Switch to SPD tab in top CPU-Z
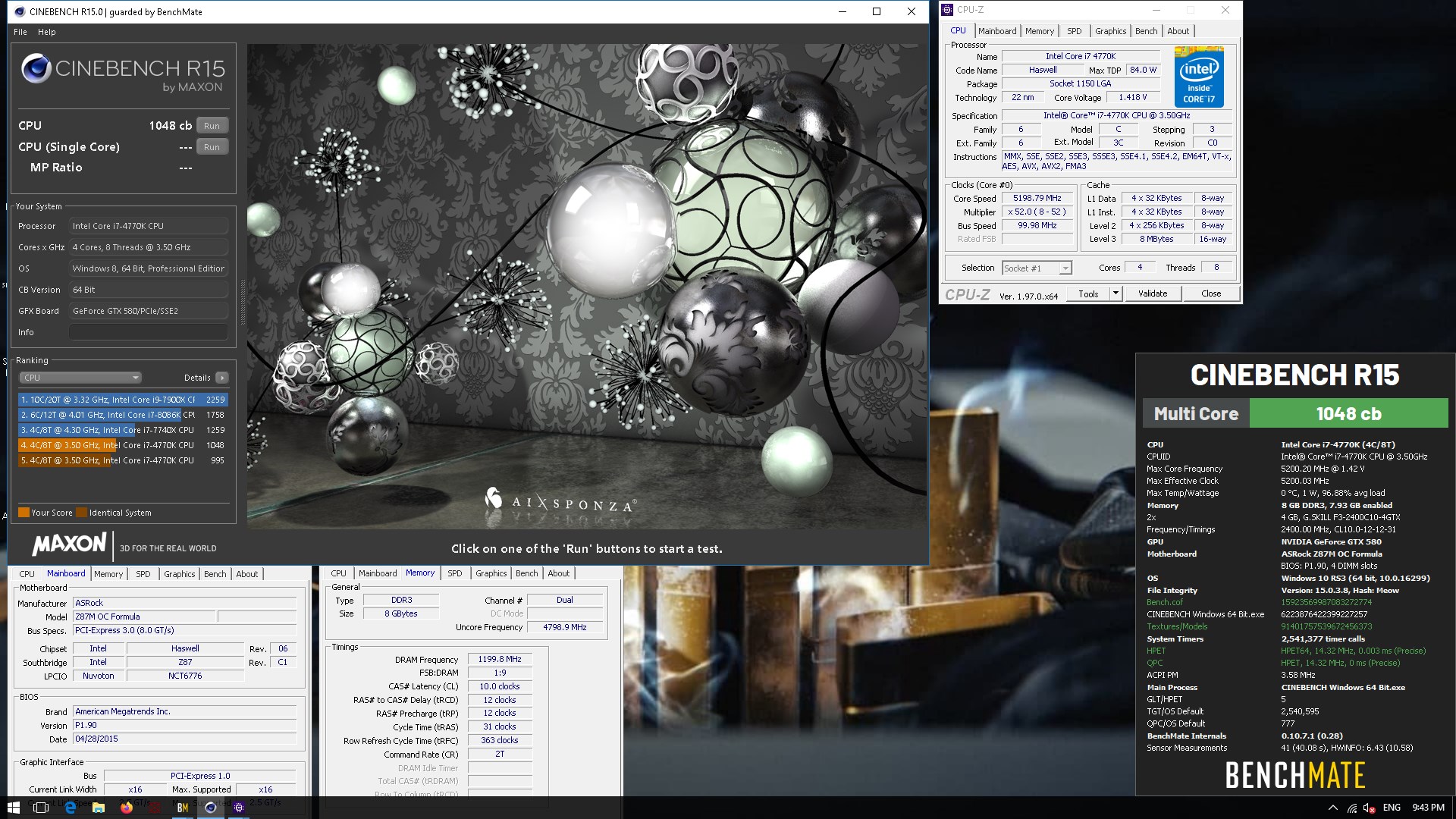The image size is (1456, 819). click(1074, 31)
